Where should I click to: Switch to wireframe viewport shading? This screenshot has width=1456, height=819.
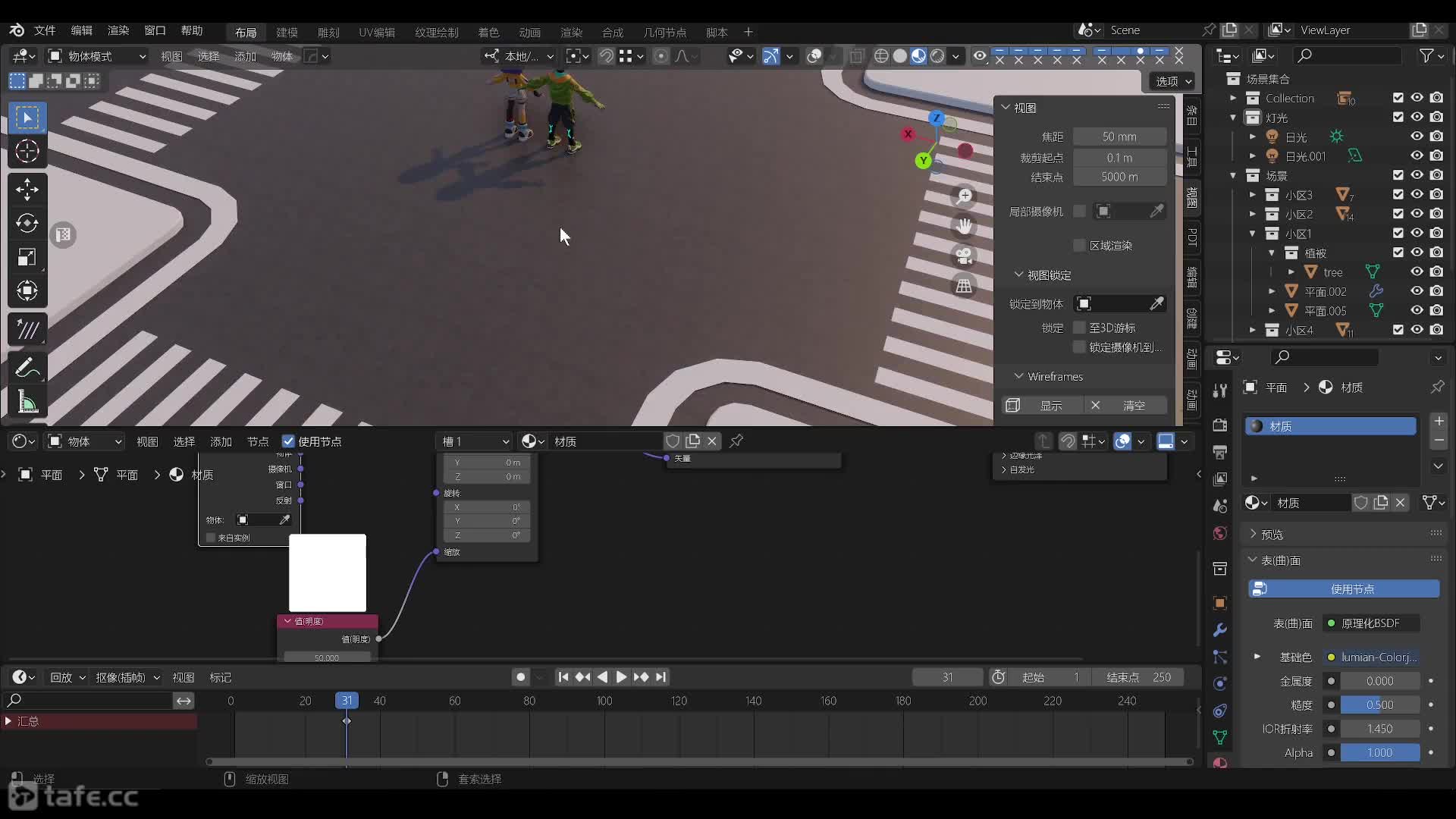click(x=881, y=56)
